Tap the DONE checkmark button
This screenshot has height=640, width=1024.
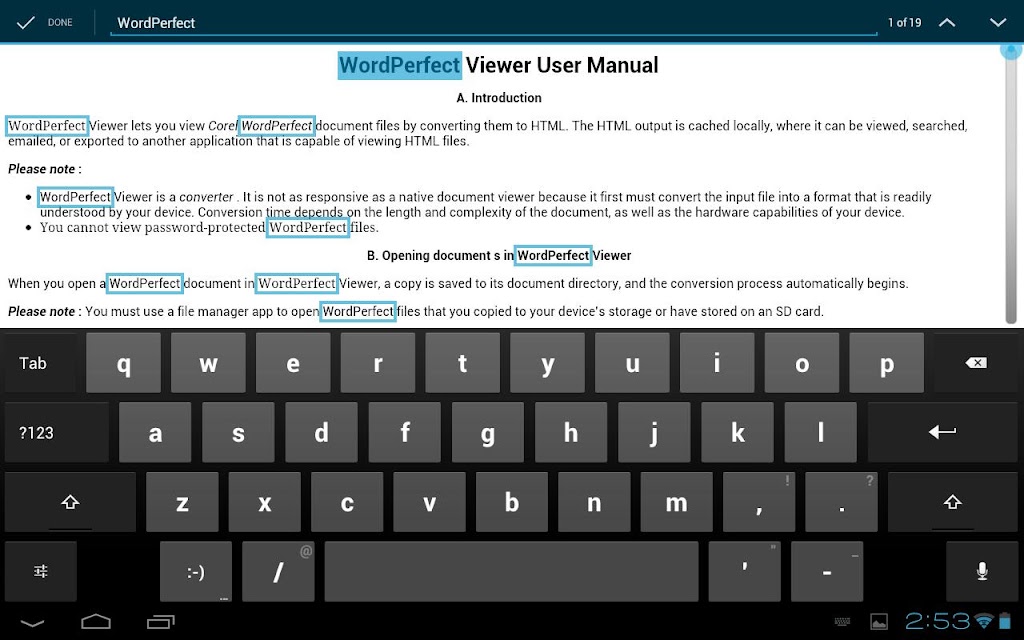[44, 22]
